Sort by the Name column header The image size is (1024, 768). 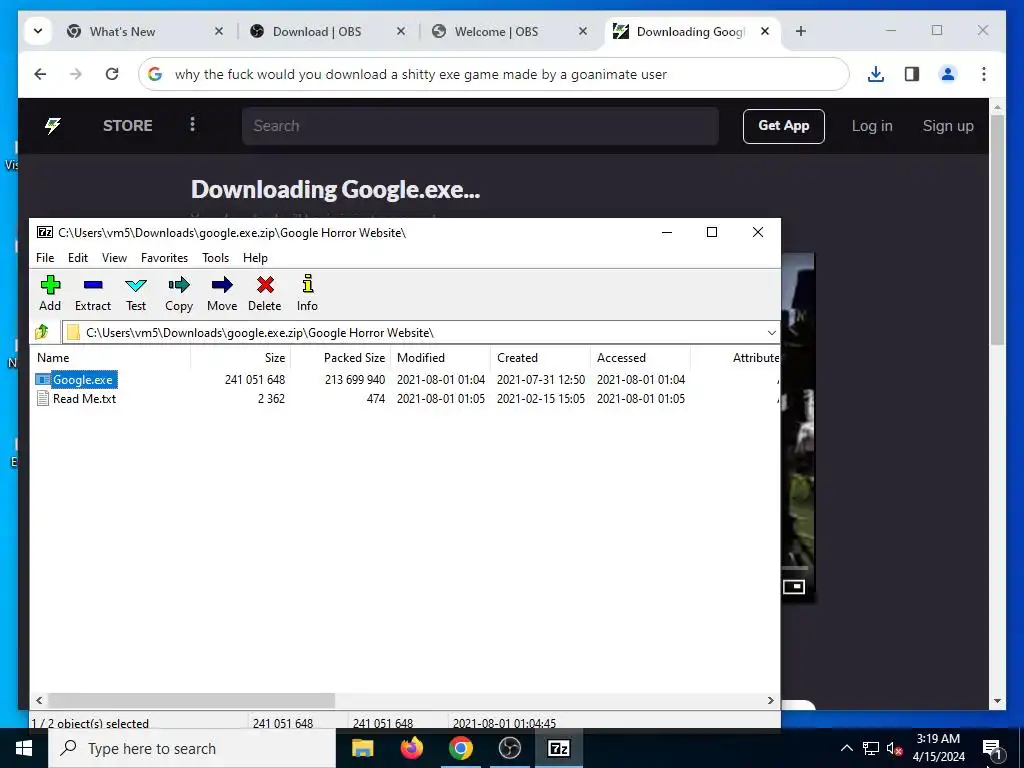[x=111, y=358]
